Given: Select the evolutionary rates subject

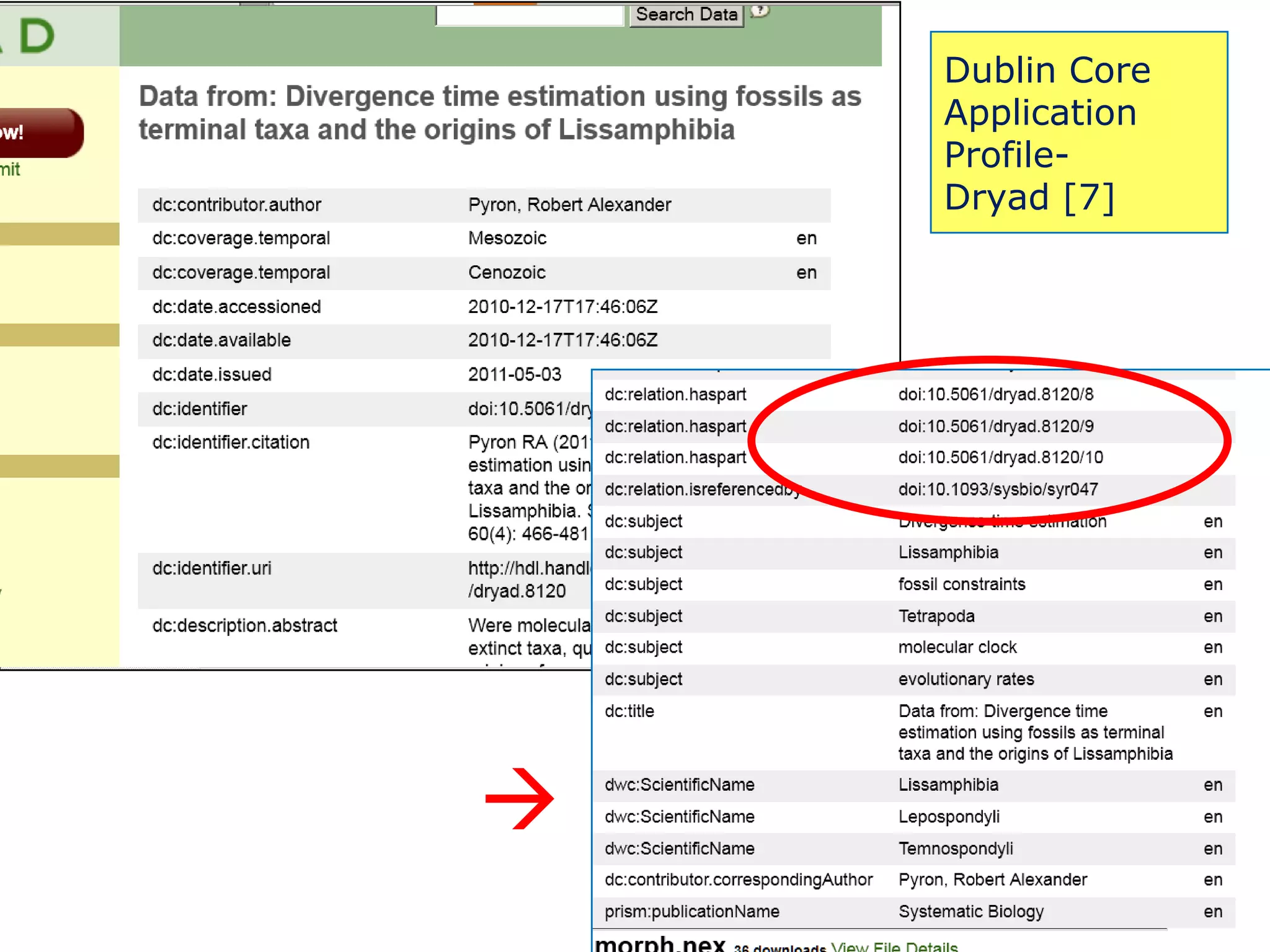Looking at the screenshot, I should tap(966, 679).
